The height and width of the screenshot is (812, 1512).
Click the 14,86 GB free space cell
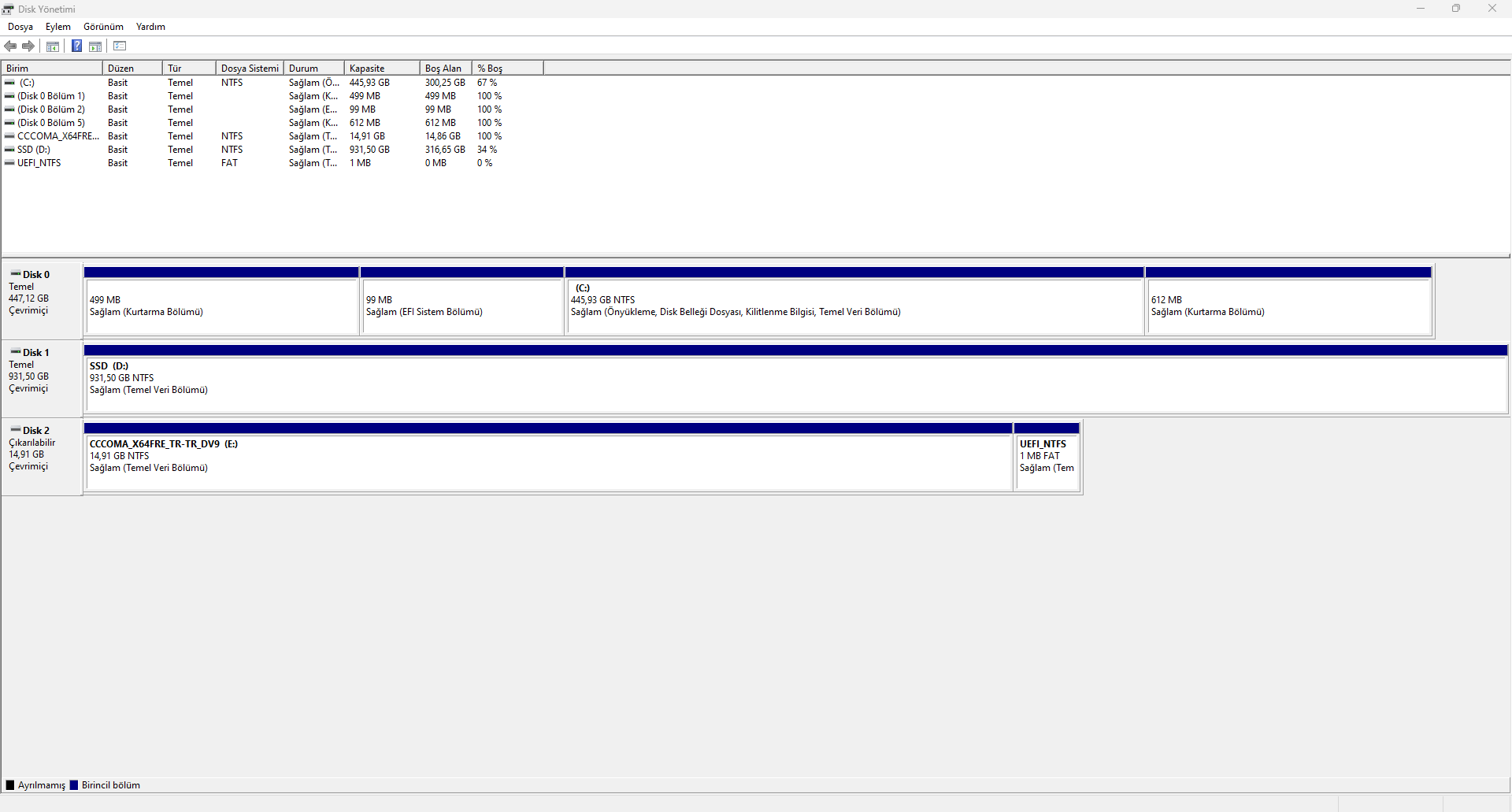[443, 136]
